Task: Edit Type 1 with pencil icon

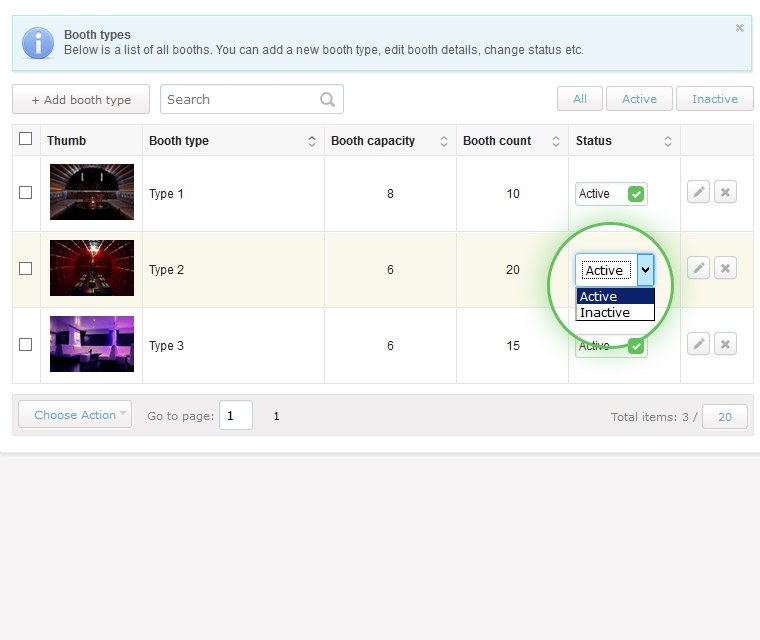Action: (698, 192)
